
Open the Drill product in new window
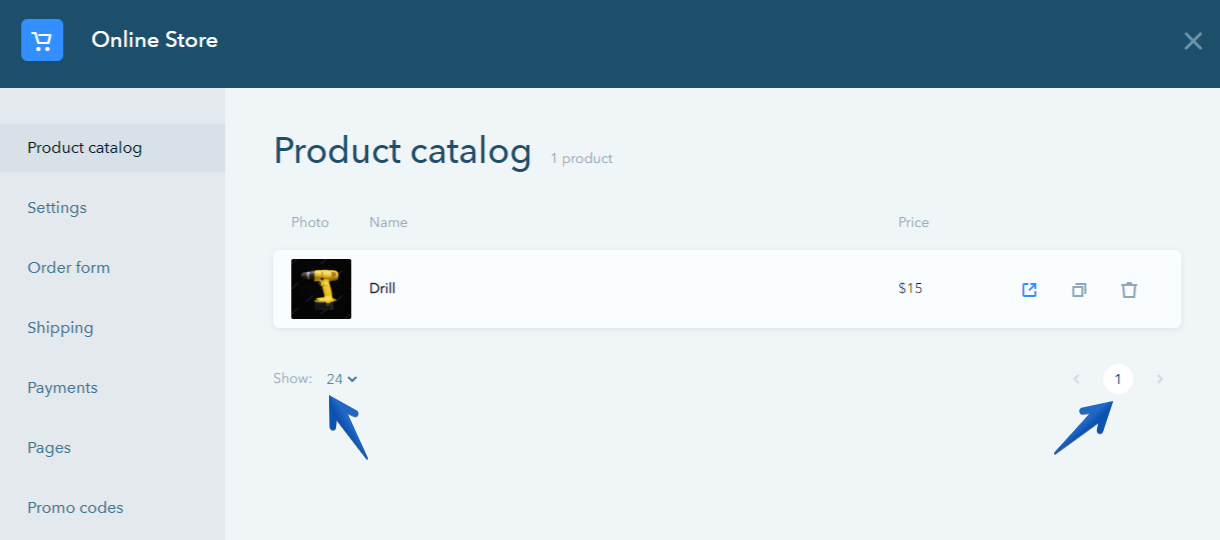1029,290
